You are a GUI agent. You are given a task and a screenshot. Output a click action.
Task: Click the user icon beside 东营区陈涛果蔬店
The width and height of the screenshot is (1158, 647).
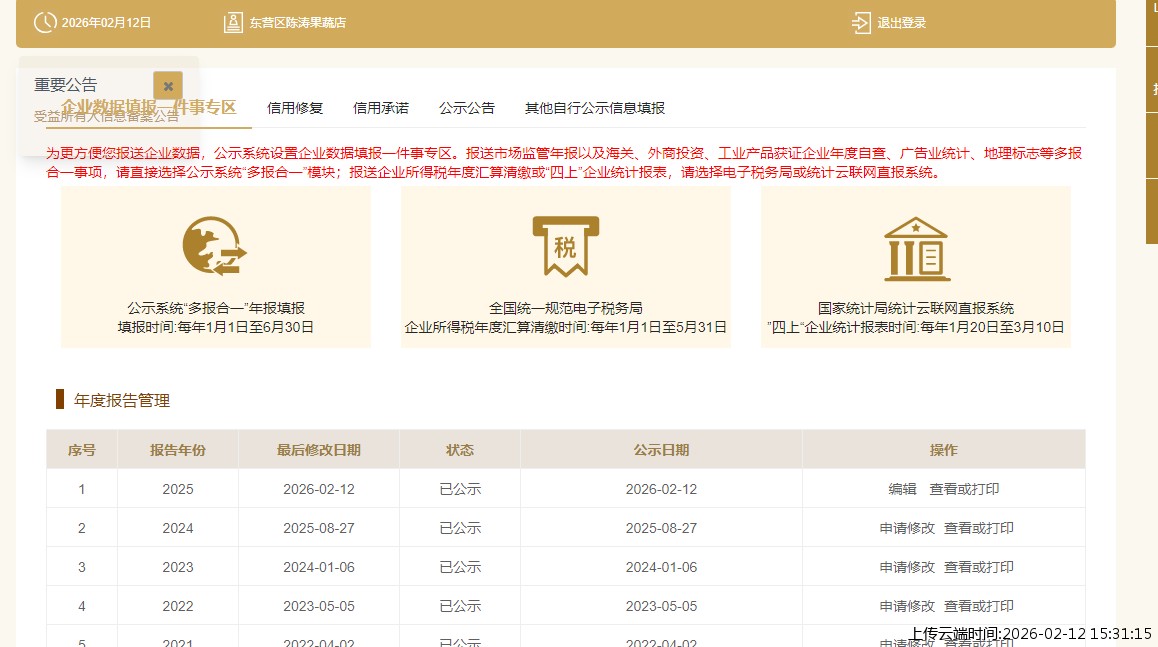click(x=232, y=23)
